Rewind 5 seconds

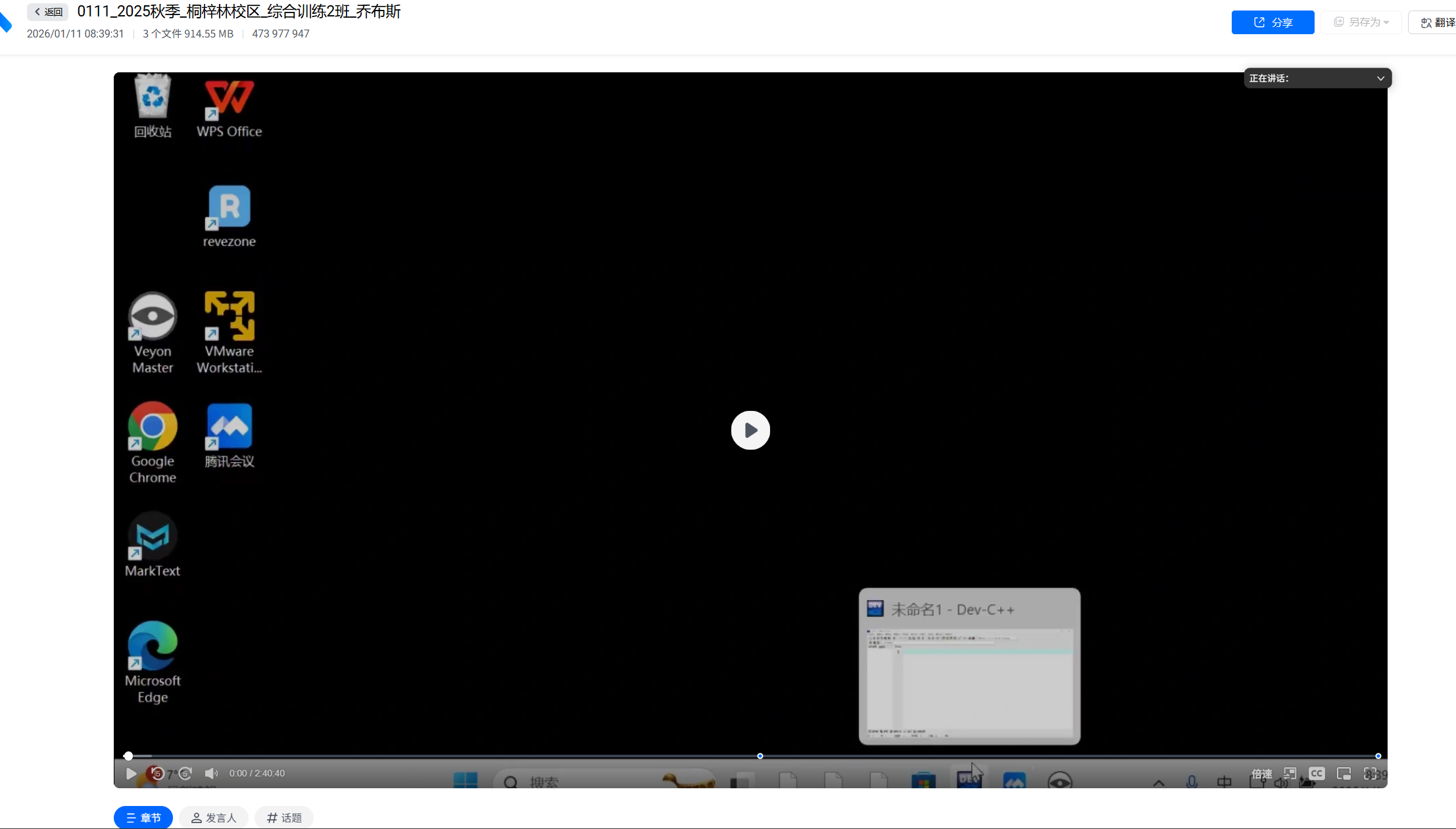(157, 773)
